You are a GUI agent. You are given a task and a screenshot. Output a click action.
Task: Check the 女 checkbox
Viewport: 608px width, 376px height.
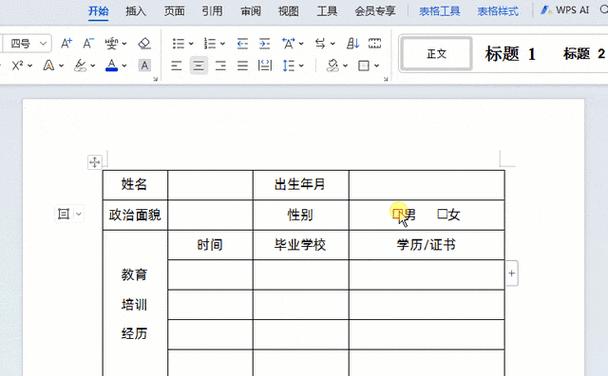pyautogui.click(x=442, y=214)
